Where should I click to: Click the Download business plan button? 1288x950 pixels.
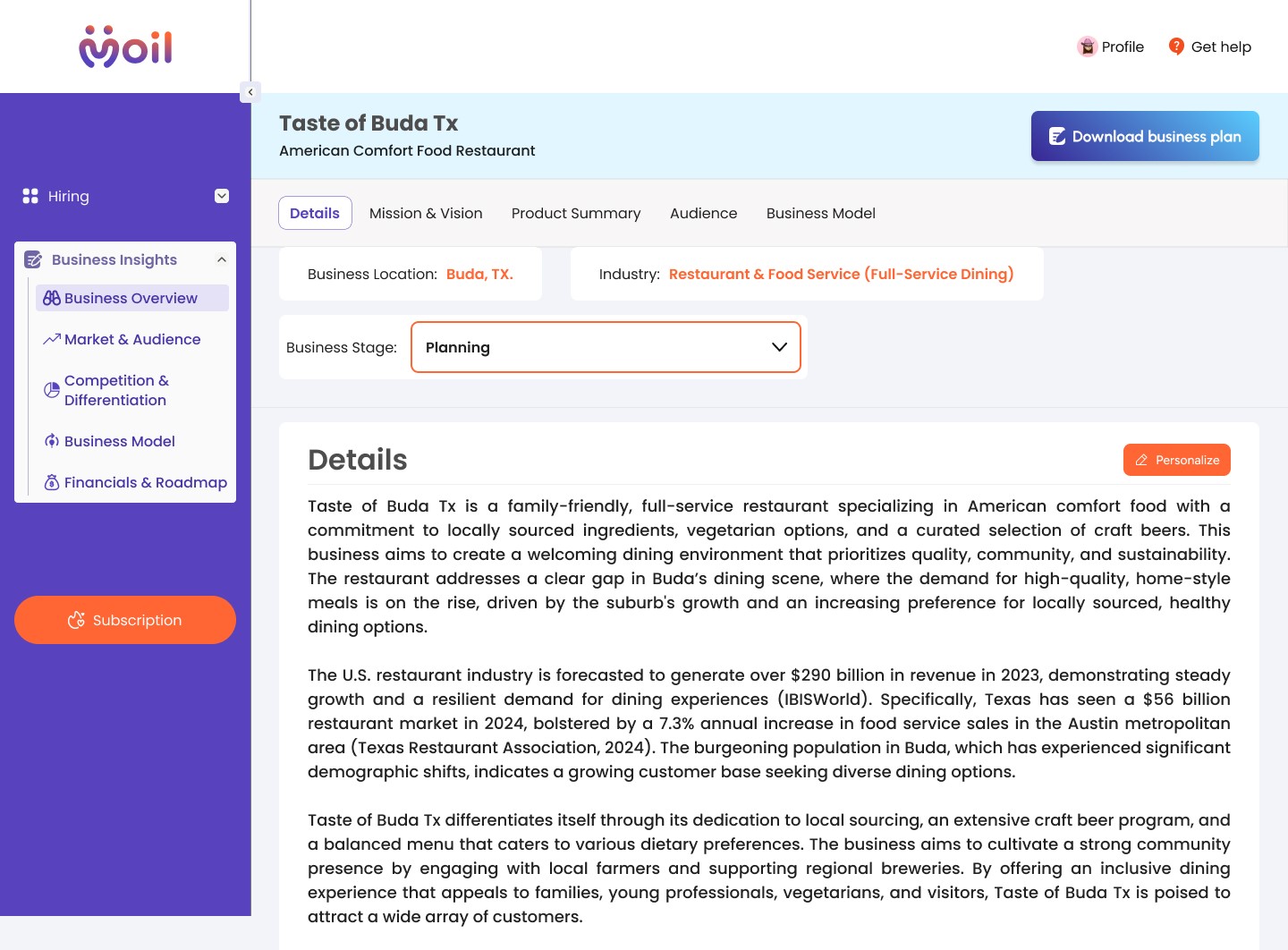[x=1145, y=136]
